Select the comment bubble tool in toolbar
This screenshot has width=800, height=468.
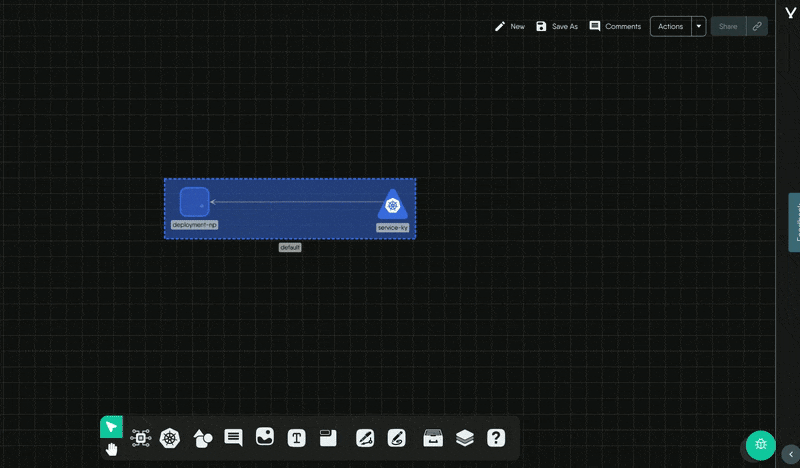(x=233, y=437)
